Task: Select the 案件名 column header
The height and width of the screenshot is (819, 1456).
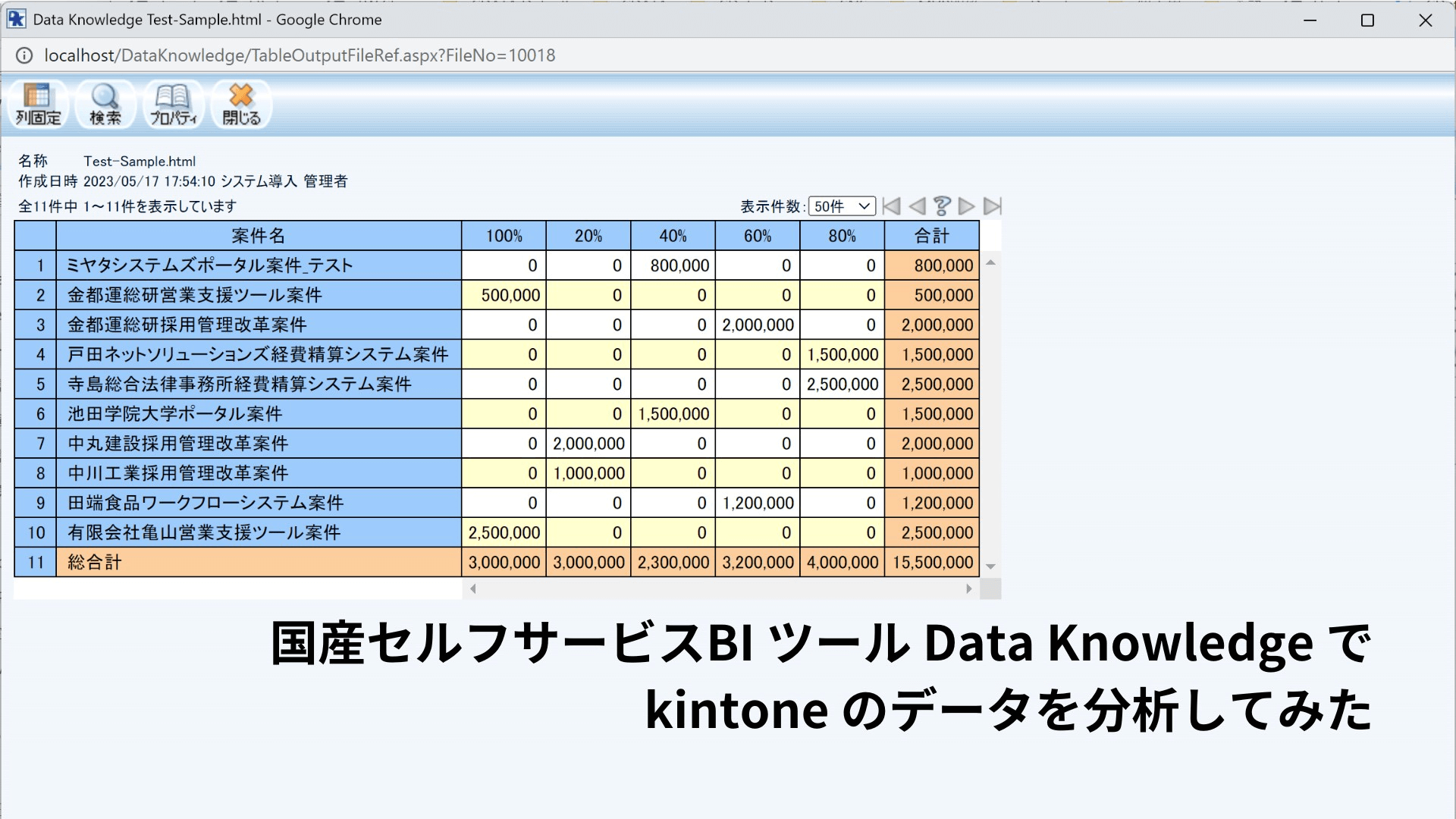Action: tap(258, 236)
